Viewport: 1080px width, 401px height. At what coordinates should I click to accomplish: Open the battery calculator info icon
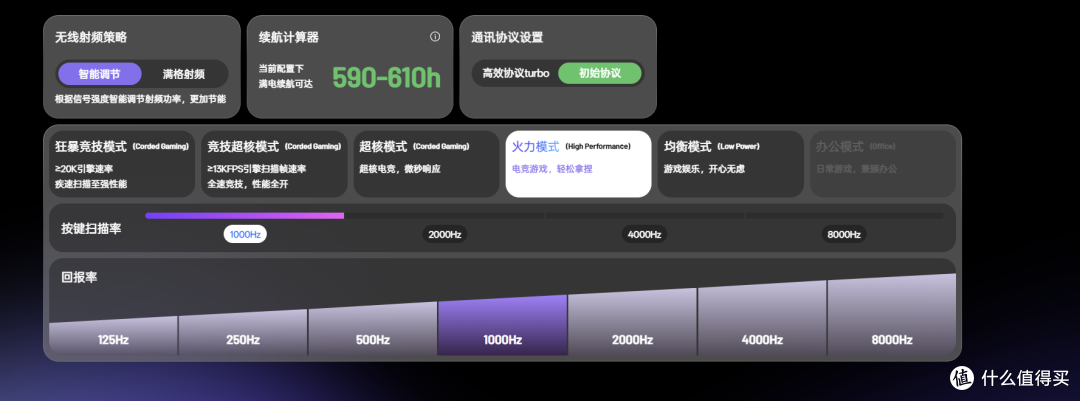(x=435, y=37)
